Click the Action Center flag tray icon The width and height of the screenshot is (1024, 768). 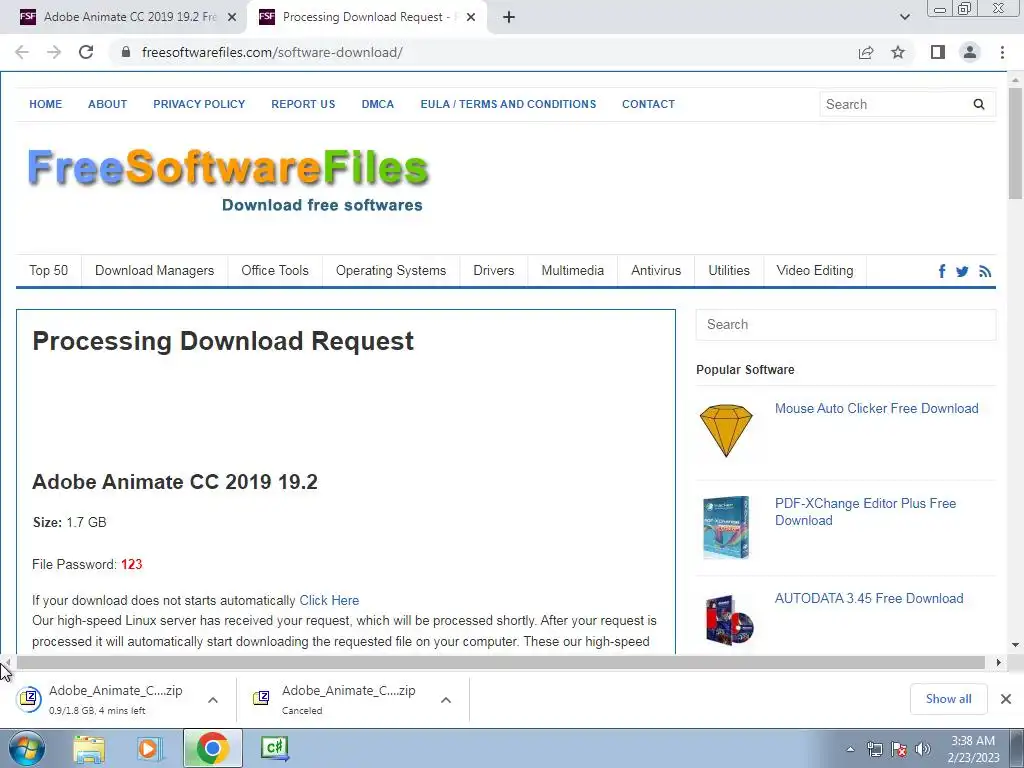pos(899,749)
